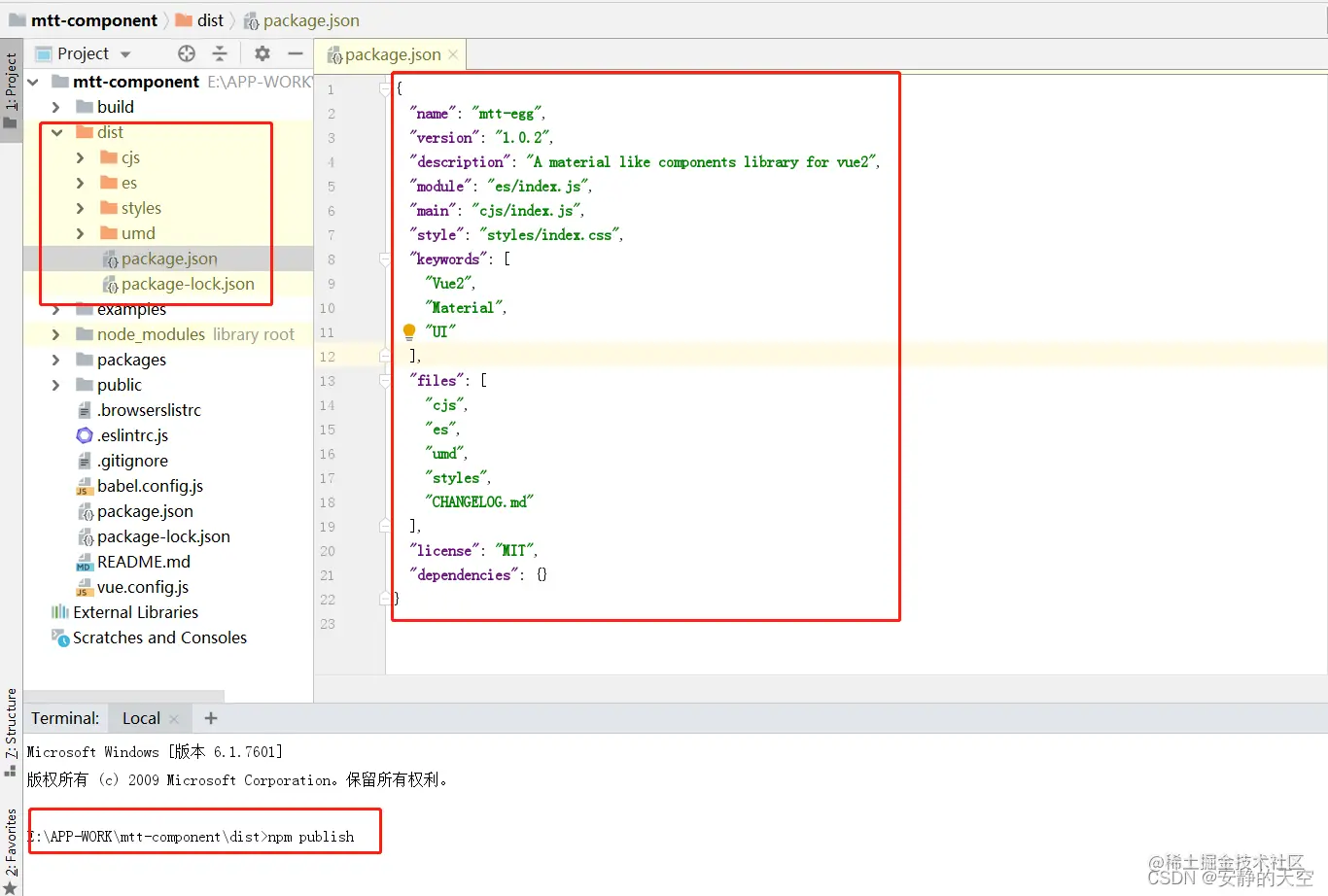Open the 1: Project tool window tab
This screenshot has width=1328, height=896.
point(11,91)
